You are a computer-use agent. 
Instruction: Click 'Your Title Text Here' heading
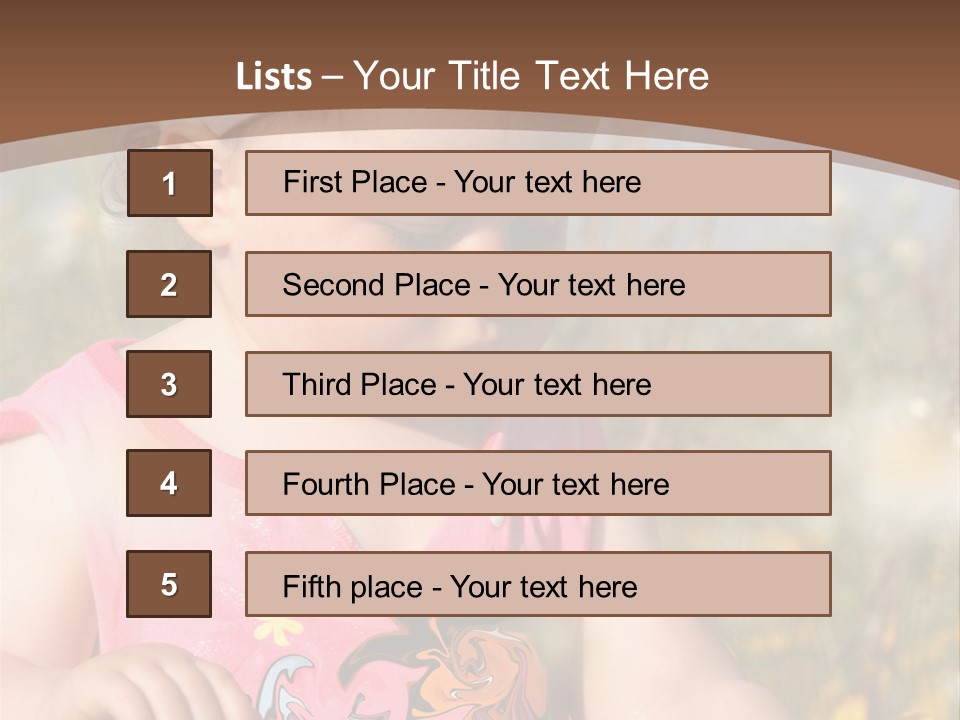click(531, 76)
